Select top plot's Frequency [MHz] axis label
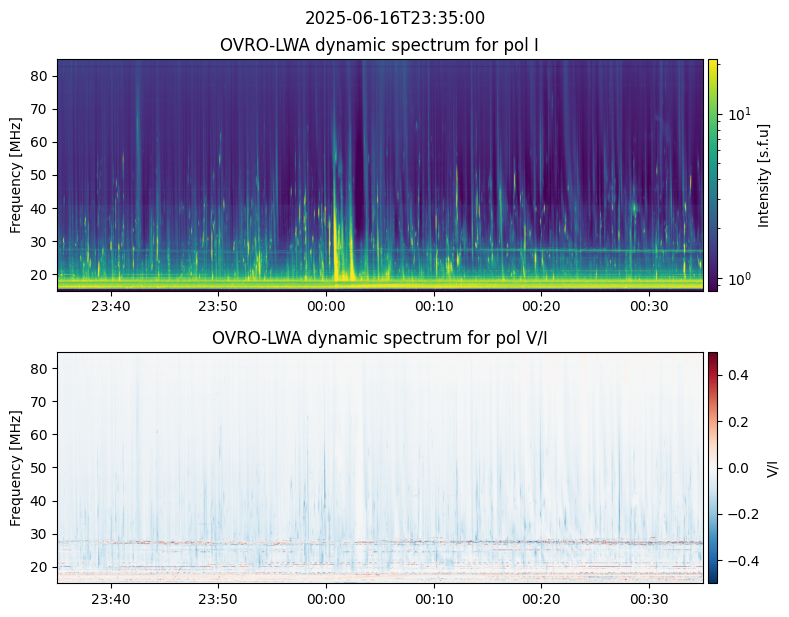 coord(16,175)
